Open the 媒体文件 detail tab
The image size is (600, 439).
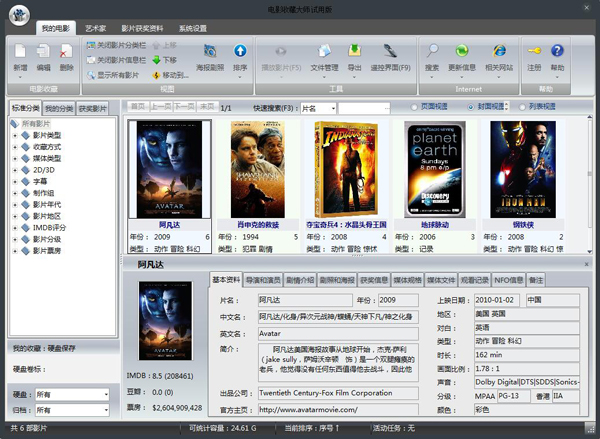pos(441,280)
